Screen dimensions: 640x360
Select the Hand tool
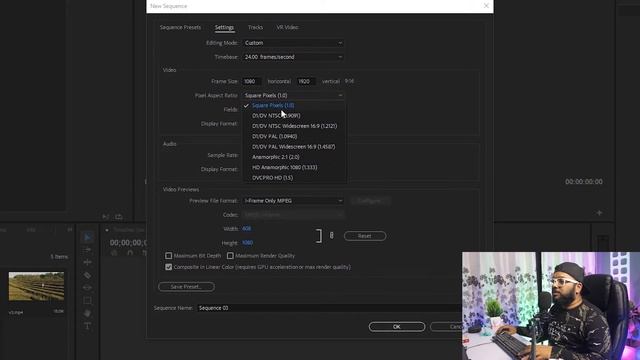click(x=87, y=313)
